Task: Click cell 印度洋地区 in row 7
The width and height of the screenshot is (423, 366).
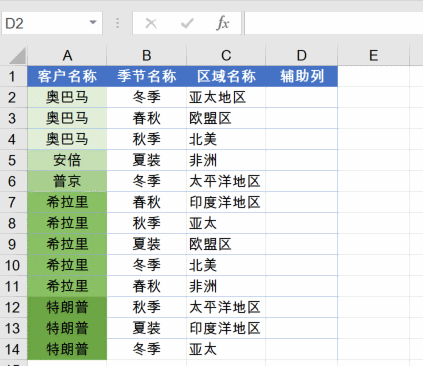Action: [x=226, y=202]
